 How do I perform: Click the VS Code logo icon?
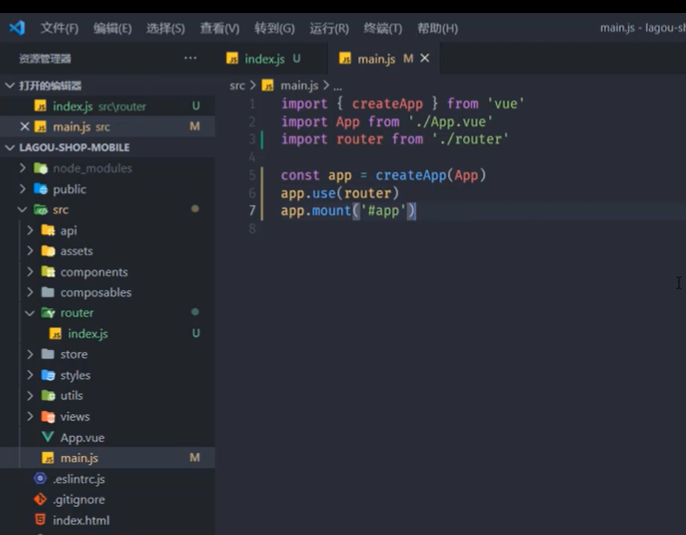pyautogui.click(x=17, y=28)
